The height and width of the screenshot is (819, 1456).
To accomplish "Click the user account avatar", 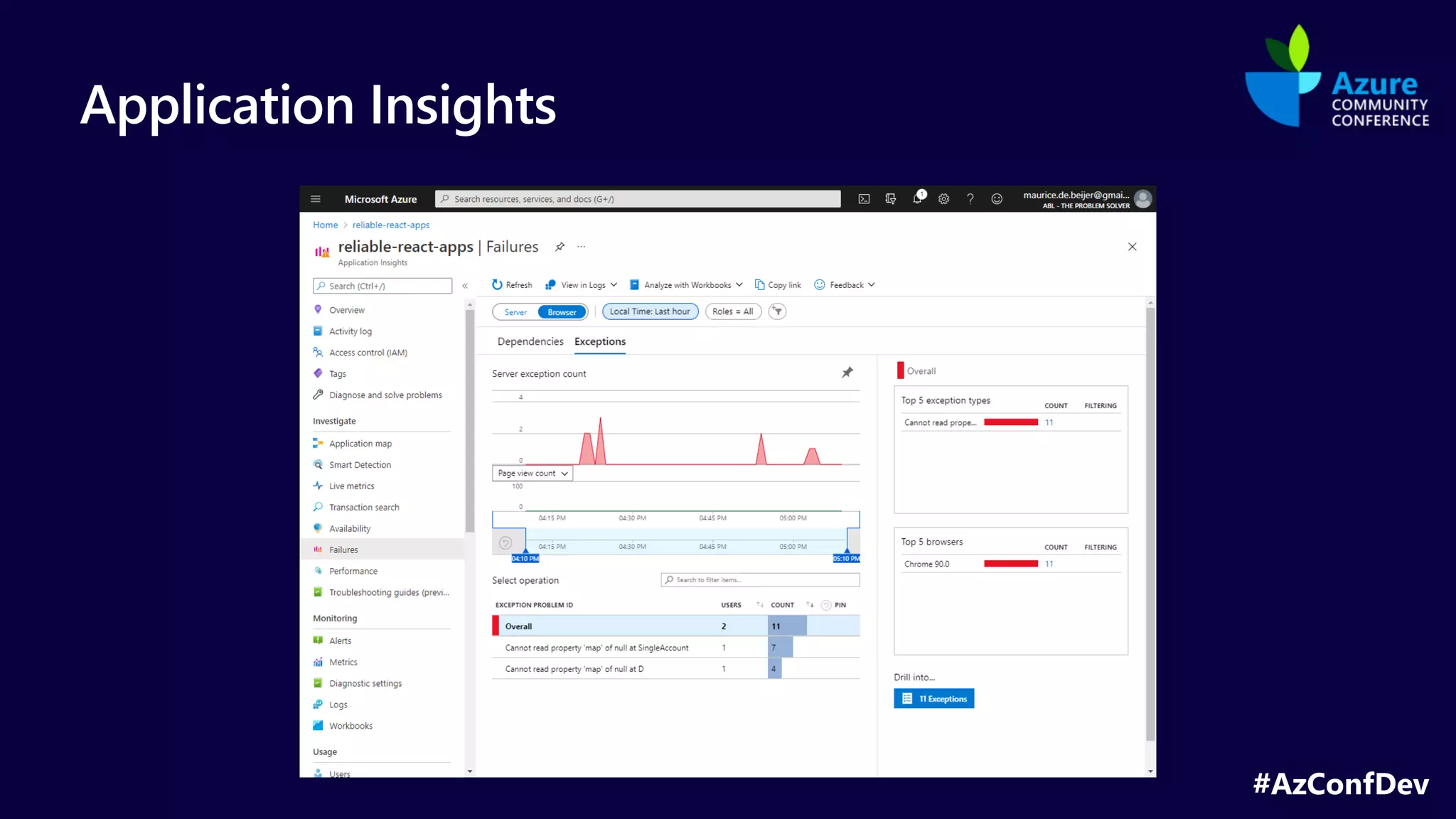I will [x=1142, y=199].
